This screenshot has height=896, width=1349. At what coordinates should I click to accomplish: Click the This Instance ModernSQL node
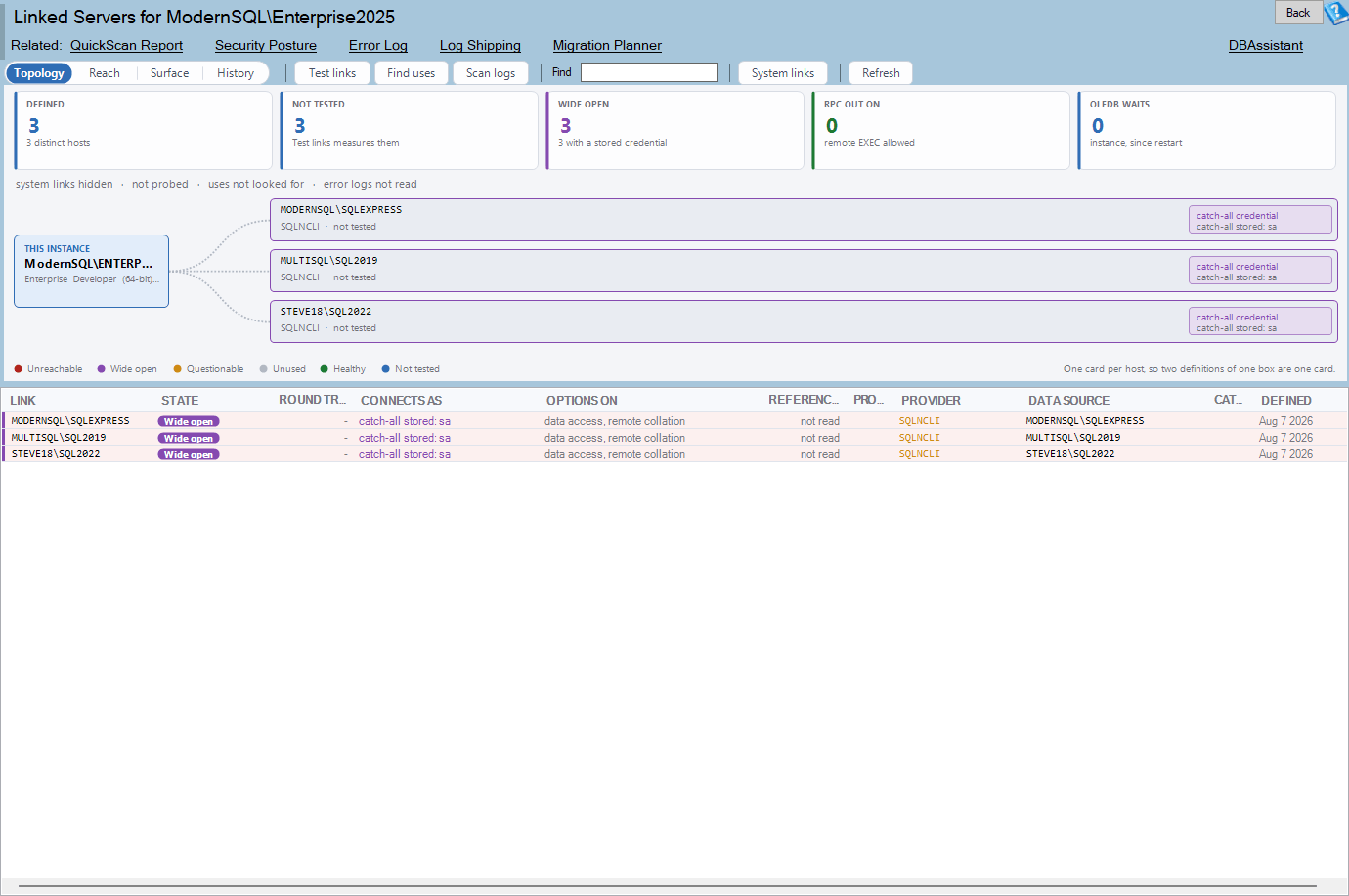tap(92, 271)
